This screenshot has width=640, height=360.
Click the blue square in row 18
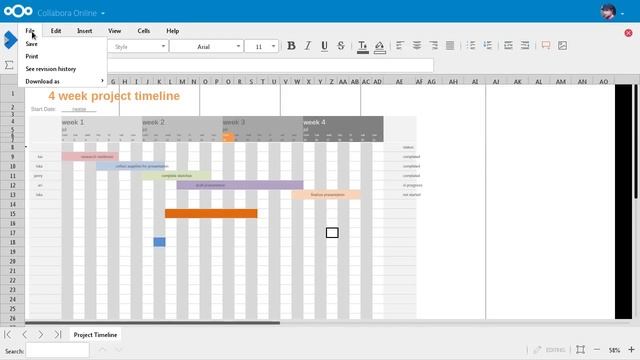tap(160, 242)
